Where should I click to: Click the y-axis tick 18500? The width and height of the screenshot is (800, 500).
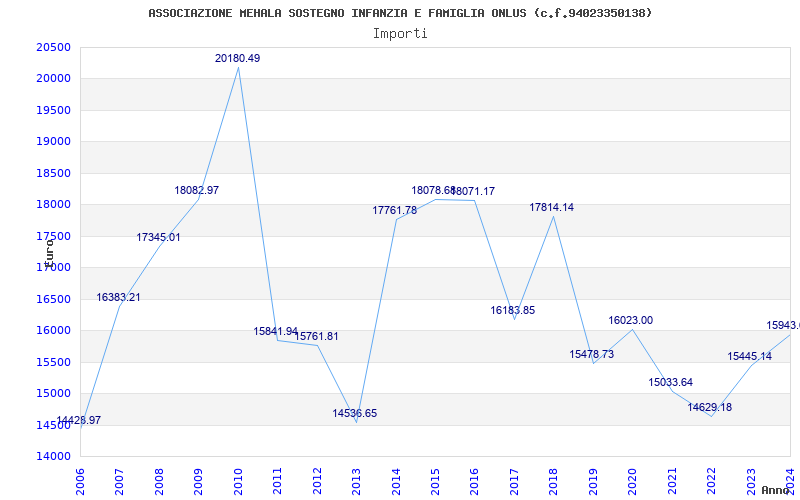(x=54, y=173)
